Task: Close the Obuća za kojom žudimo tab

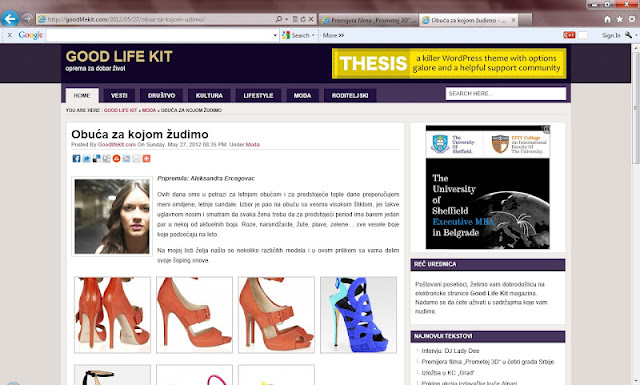Action: [x=513, y=20]
